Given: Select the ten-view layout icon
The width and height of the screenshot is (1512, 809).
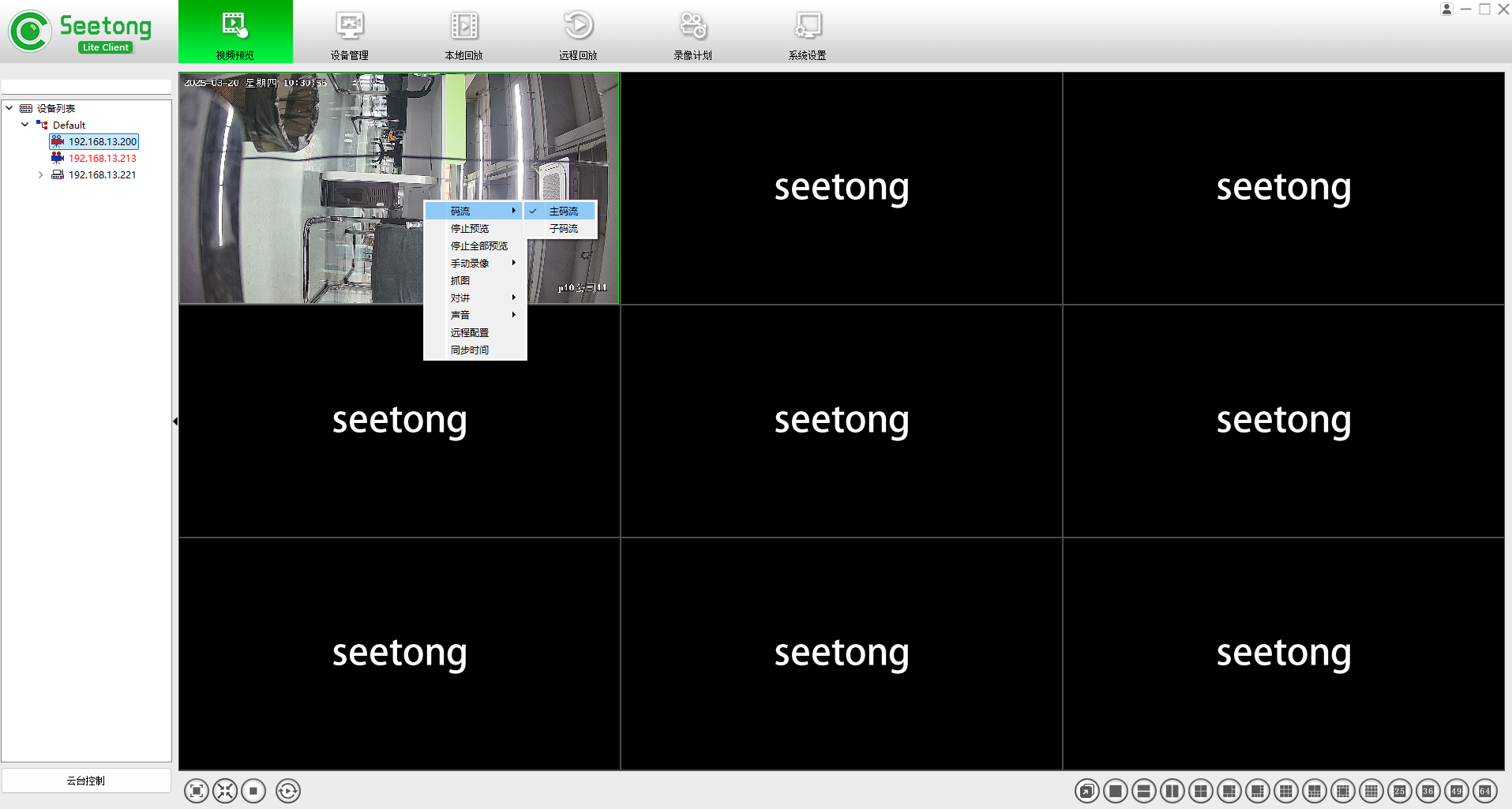Looking at the screenshot, I should (1315, 791).
